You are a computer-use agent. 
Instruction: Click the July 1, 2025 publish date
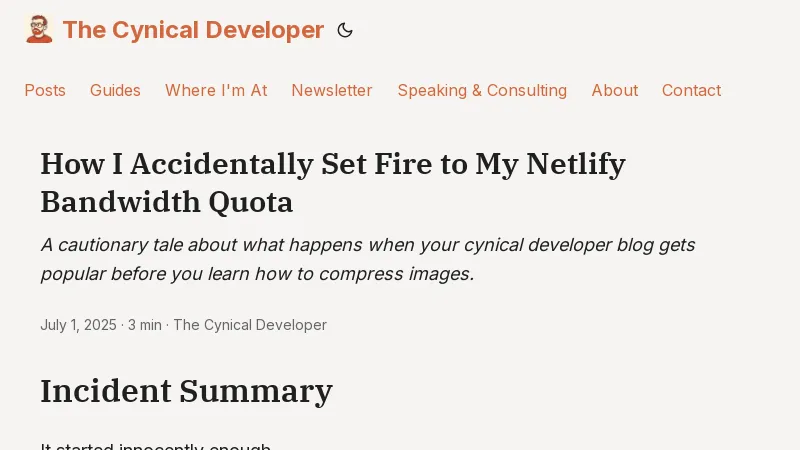78,325
